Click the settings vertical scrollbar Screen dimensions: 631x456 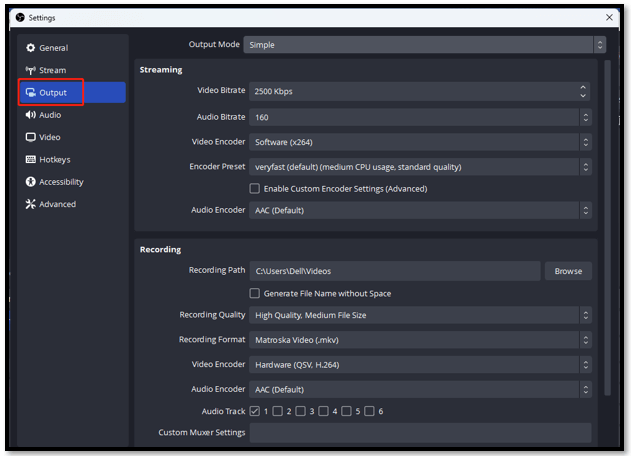tap(608, 227)
